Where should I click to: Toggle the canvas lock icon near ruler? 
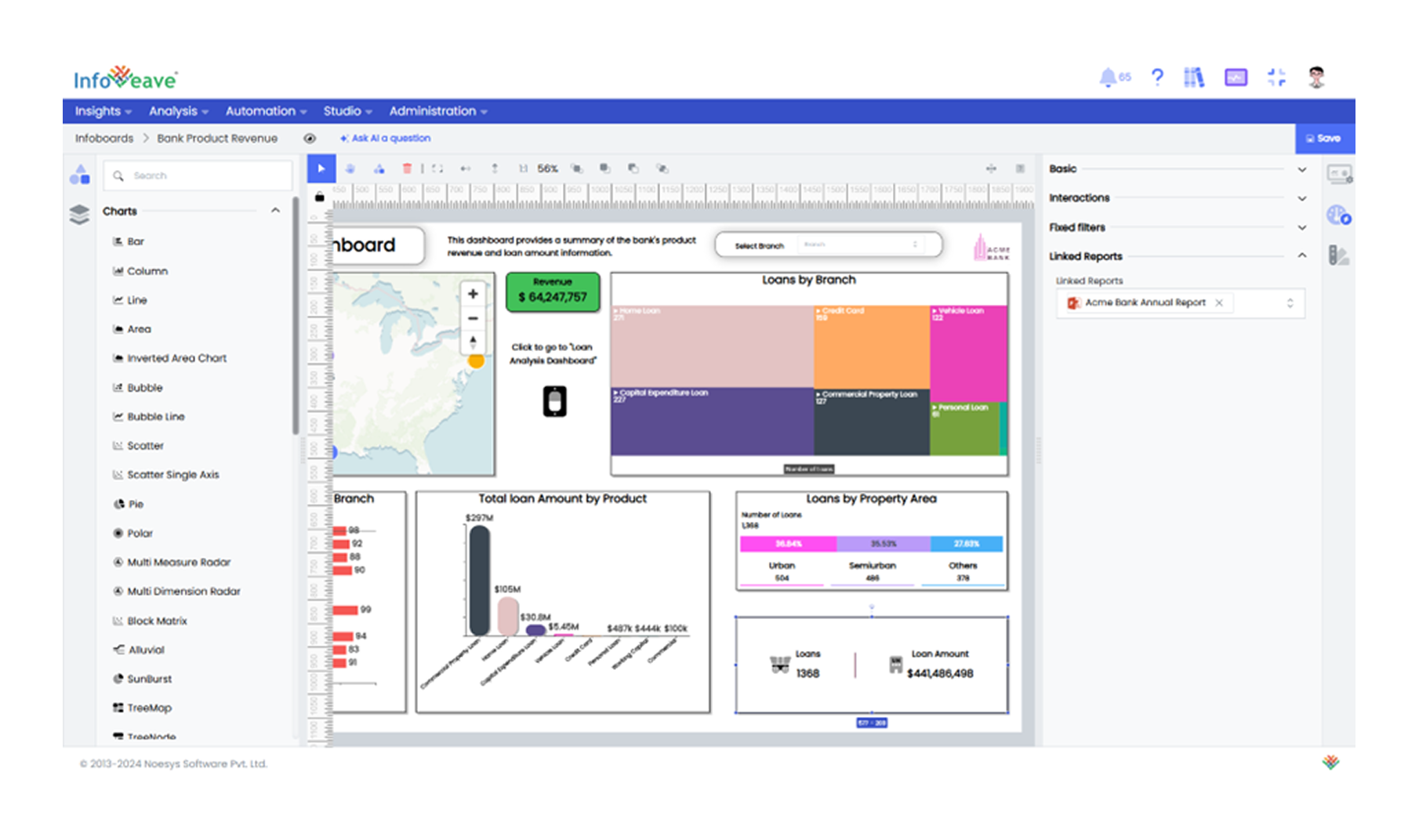(319, 197)
